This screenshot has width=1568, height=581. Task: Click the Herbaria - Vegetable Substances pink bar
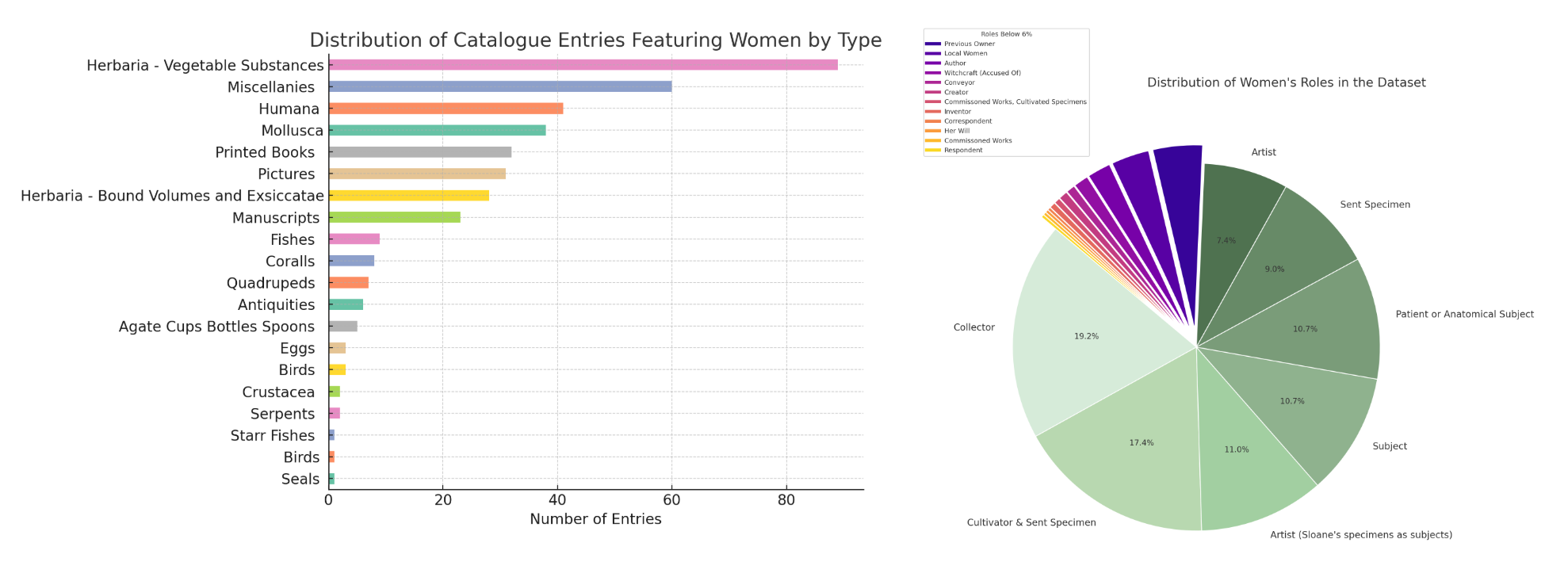pyautogui.click(x=583, y=65)
